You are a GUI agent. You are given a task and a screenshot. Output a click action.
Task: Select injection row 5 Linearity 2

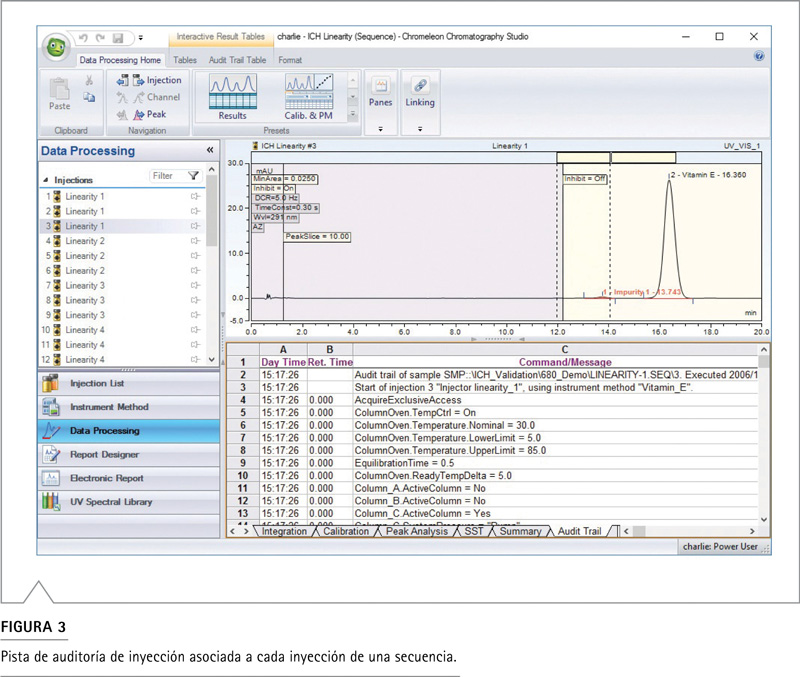point(122,256)
